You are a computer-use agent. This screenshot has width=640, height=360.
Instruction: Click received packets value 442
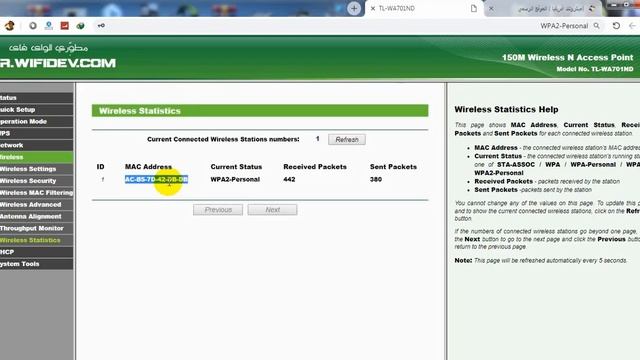point(289,179)
